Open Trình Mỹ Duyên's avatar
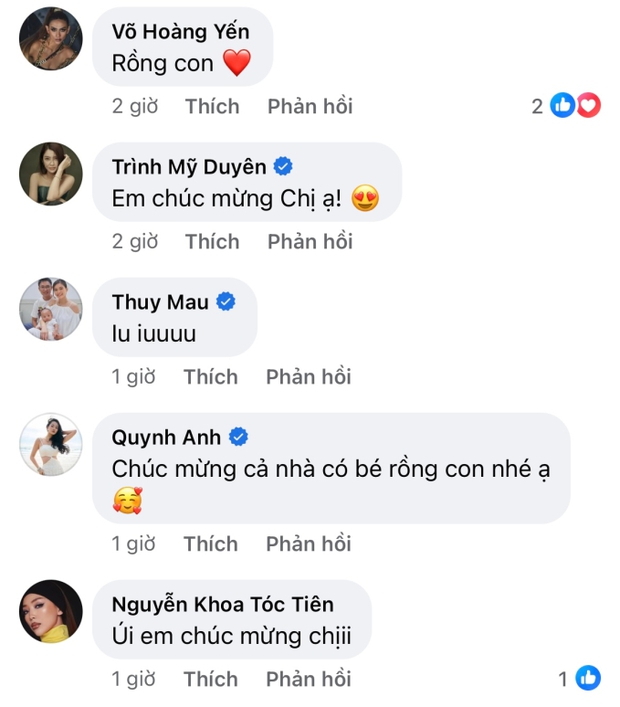The height and width of the screenshot is (707, 620). pyautogui.click(x=51, y=174)
